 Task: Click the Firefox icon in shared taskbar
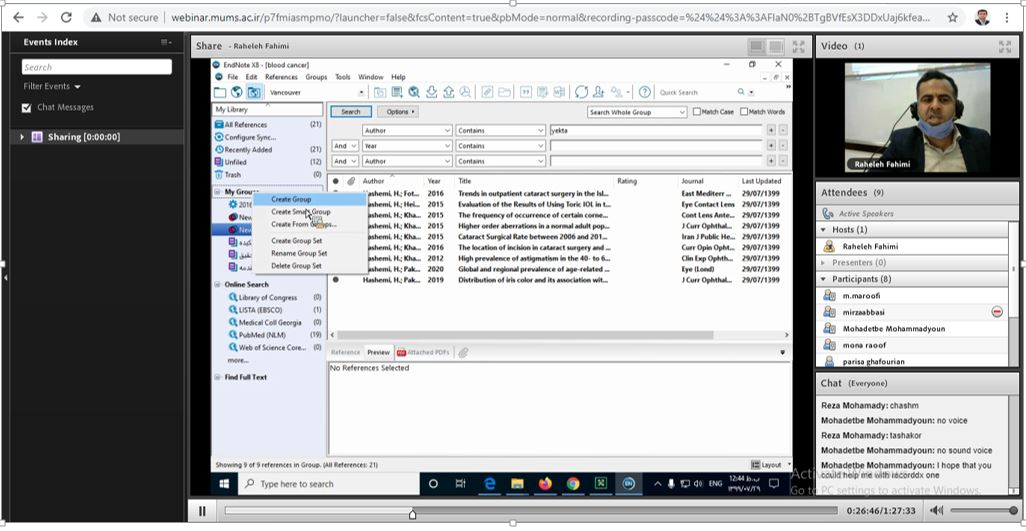pos(545,484)
